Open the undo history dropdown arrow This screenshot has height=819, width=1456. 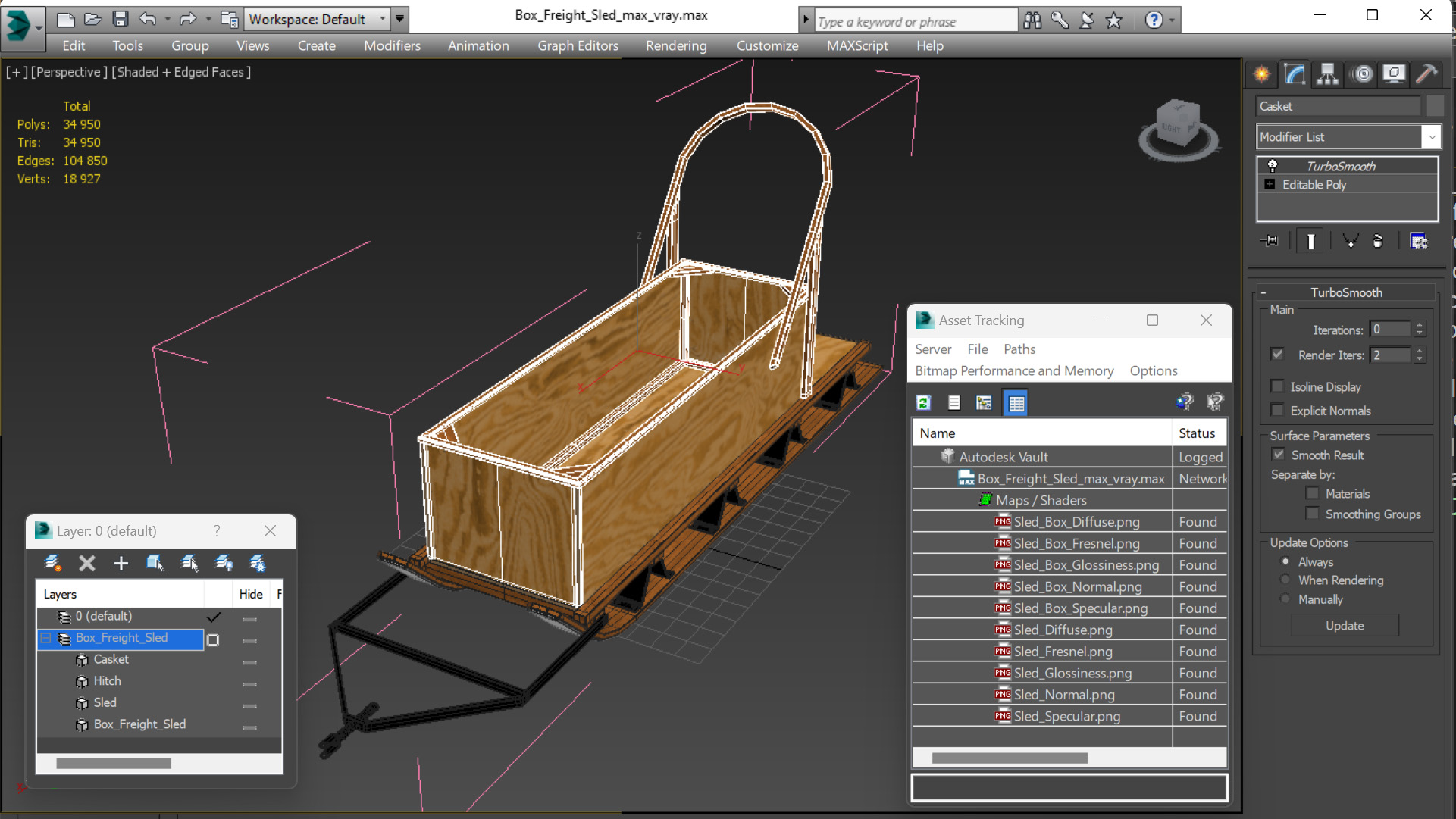[167, 19]
